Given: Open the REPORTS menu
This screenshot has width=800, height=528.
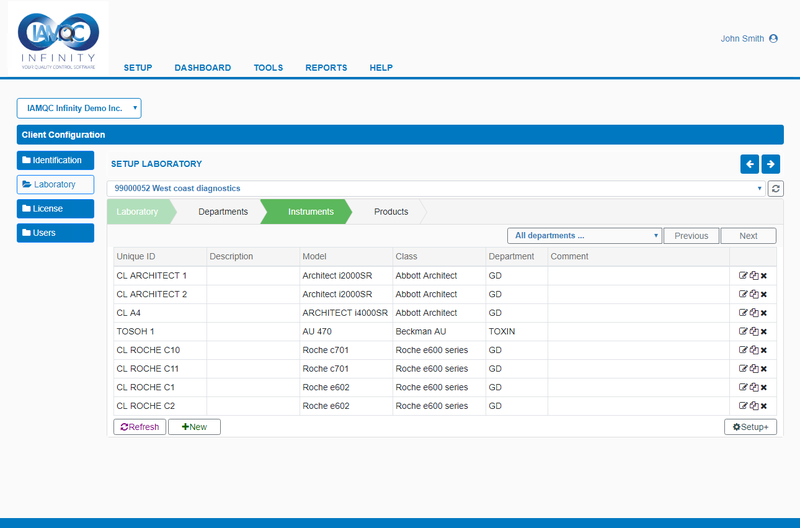Looking at the screenshot, I should click(326, 68).
